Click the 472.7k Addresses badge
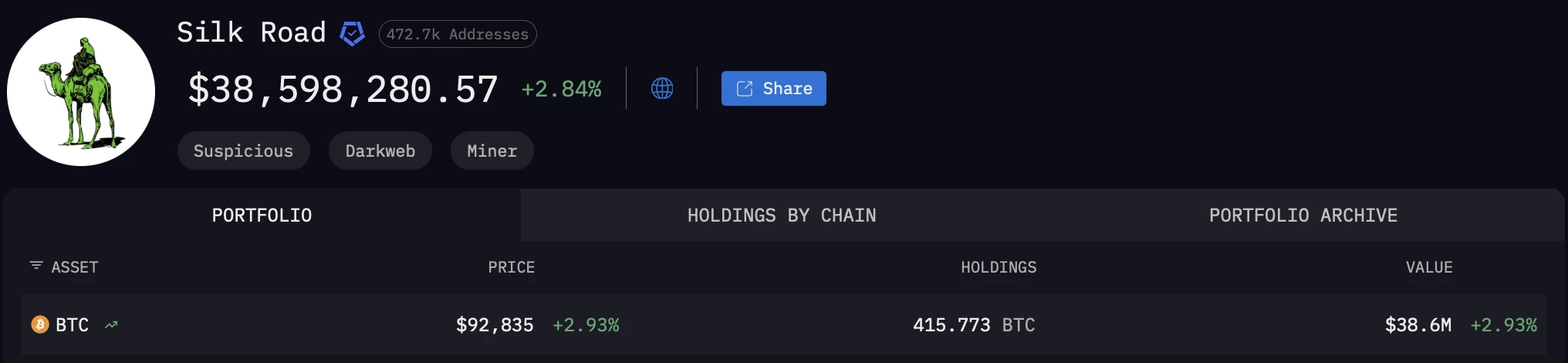The width and height of the screenshot is (1568, 363). pos(458,34)
